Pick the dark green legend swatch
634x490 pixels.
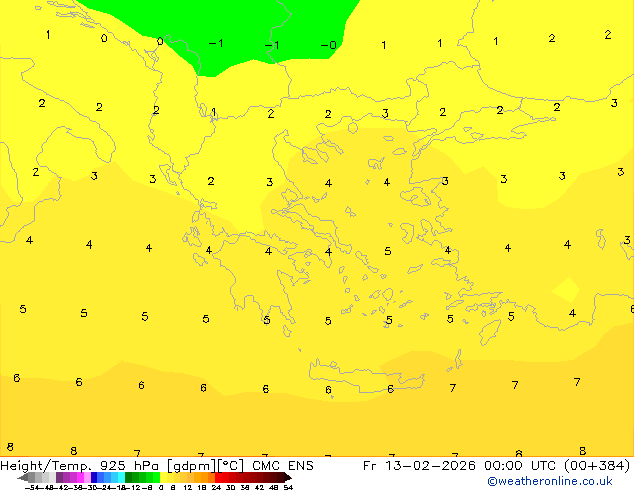128,477
